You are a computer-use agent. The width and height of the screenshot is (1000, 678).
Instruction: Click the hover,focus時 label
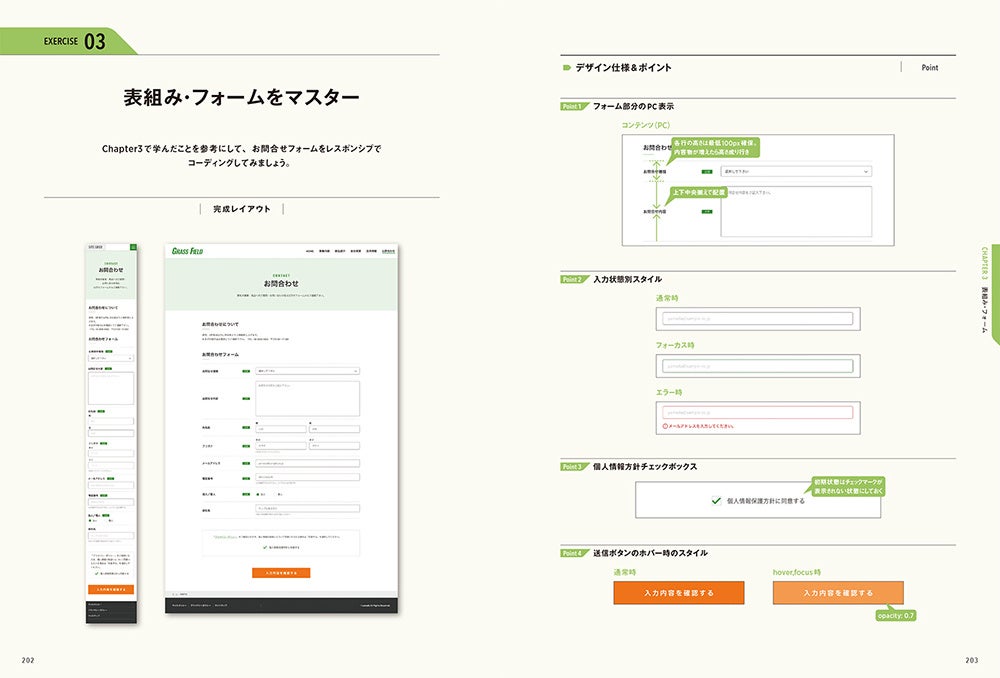797,572
